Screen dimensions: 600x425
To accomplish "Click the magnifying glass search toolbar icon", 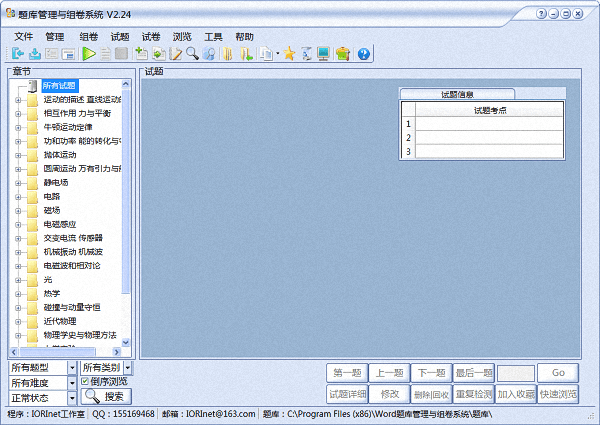I will click(x=192, y=53).
